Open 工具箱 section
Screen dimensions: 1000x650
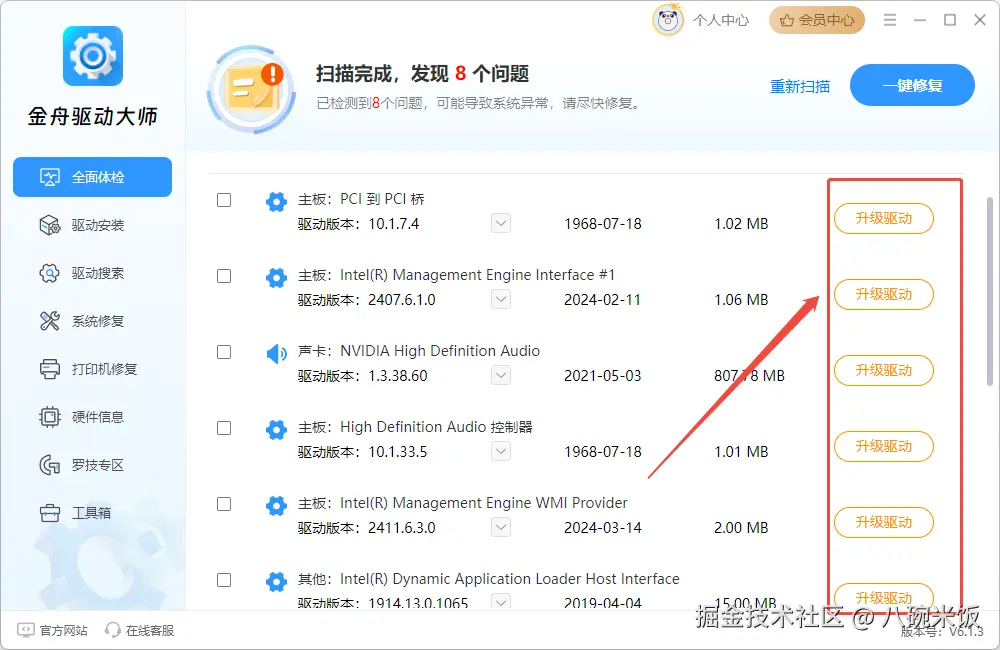pos(92,512)
